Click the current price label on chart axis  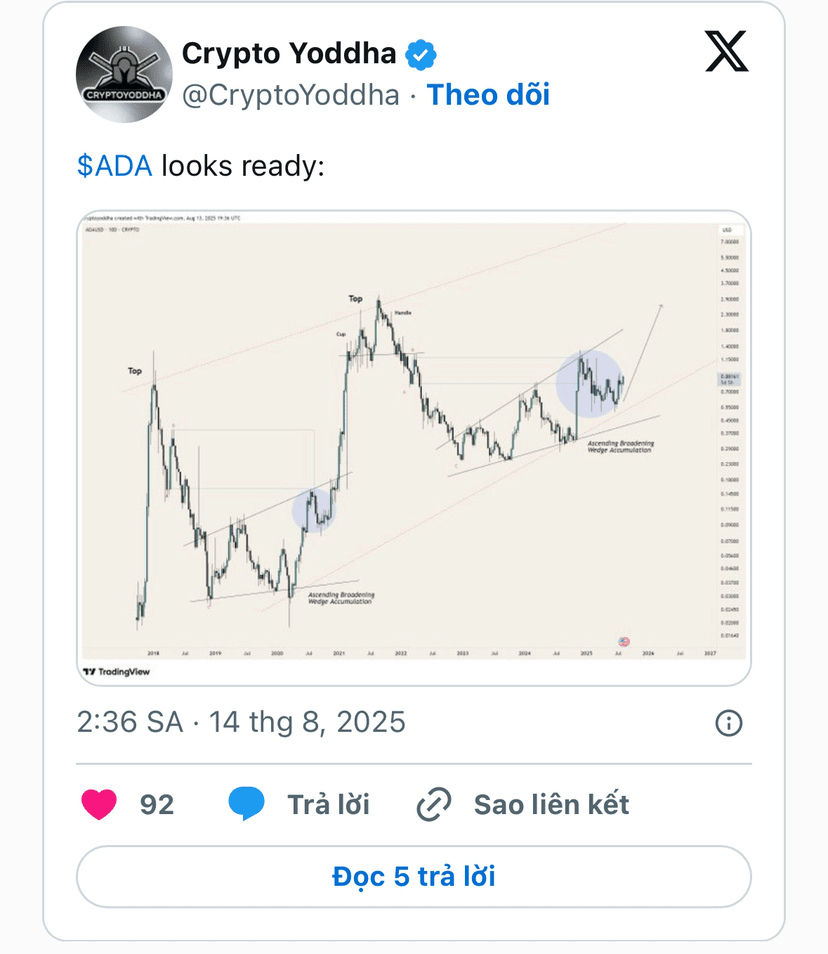click(x=729, y=379)
